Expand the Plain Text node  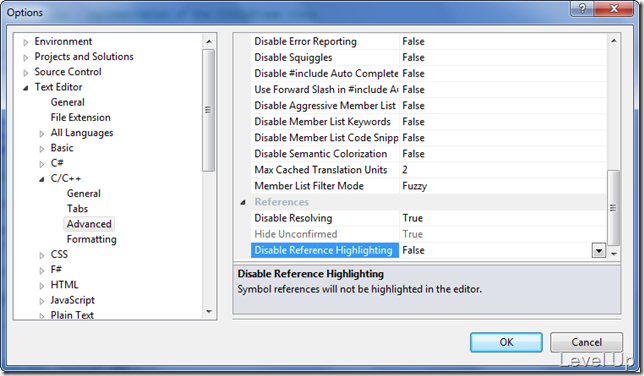pos(41,316)
